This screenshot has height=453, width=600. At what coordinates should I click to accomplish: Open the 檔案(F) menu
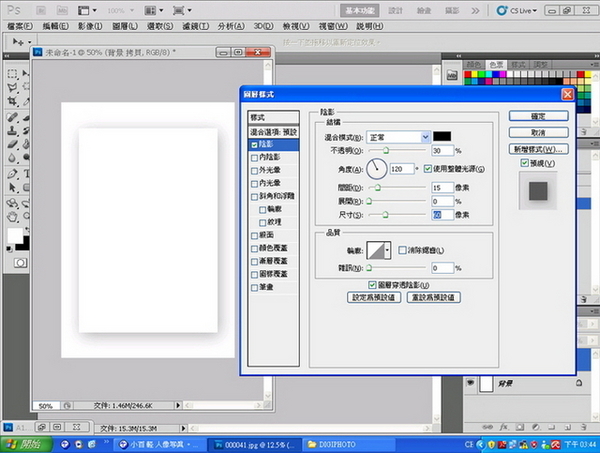[x=20, y=26]
